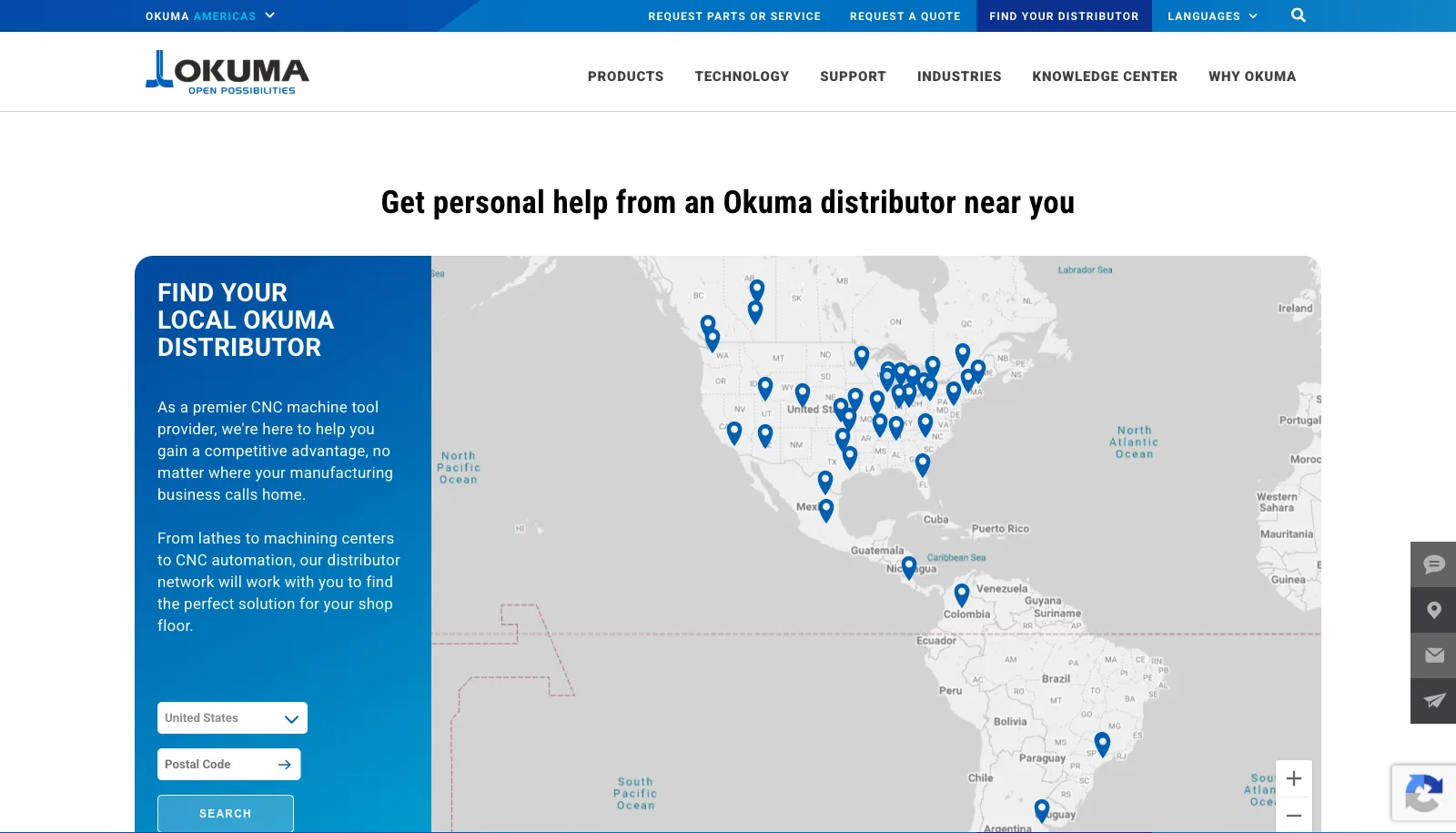Select the map pin in Wyoming
Image resolution: width=1456 pixels, height=833 pixels.
803,394
